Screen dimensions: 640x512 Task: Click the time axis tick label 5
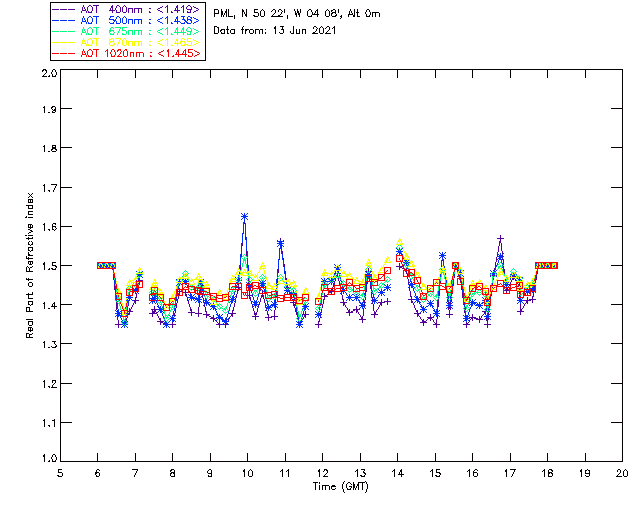pos(60,473)
